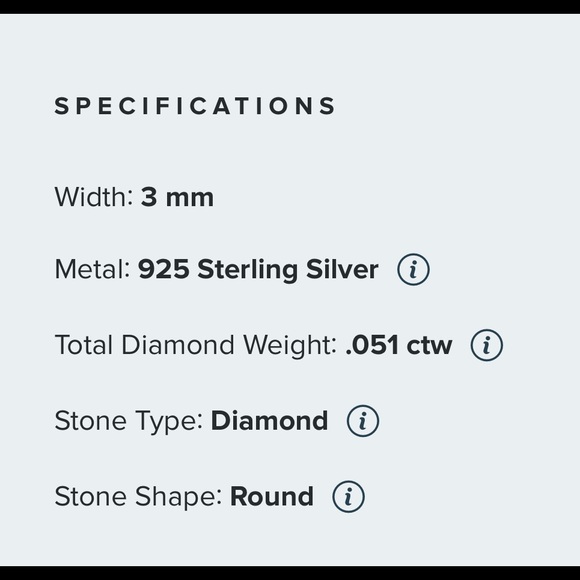
Task: Click the black bar above the specifications panel
Action: (290, 7)
